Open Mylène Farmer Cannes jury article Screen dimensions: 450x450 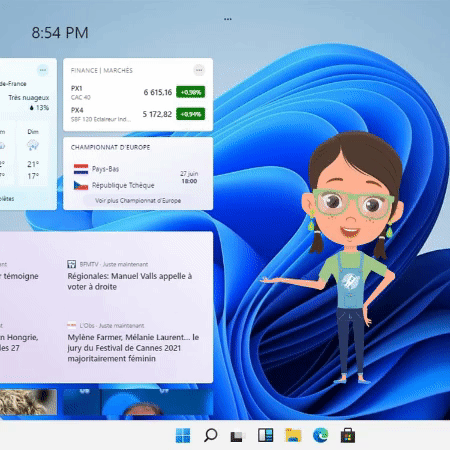coord(133,348)
